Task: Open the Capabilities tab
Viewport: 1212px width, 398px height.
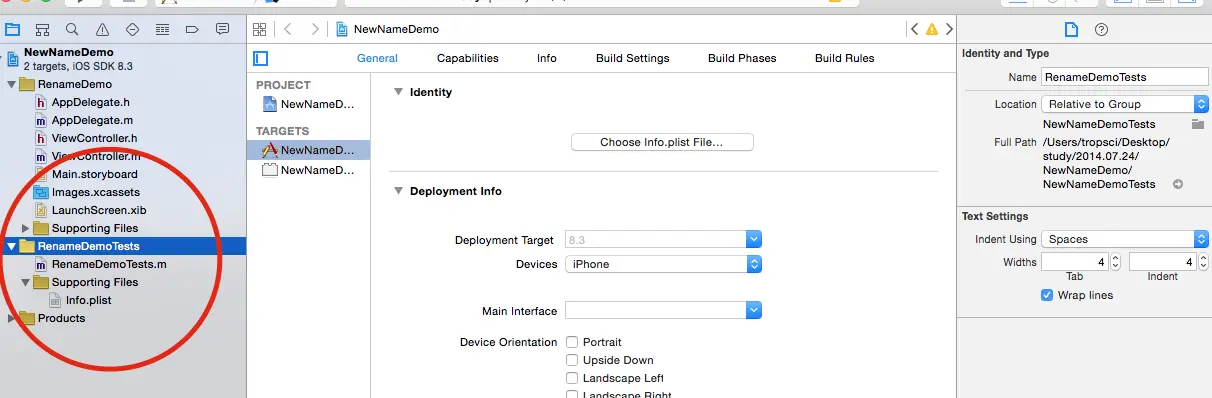Action: pos(468,58)
